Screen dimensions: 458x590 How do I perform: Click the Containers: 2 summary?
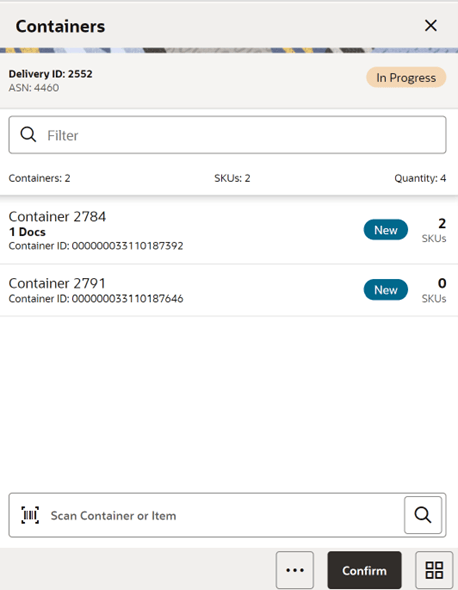pyautogui.click(x=40, y=178)
